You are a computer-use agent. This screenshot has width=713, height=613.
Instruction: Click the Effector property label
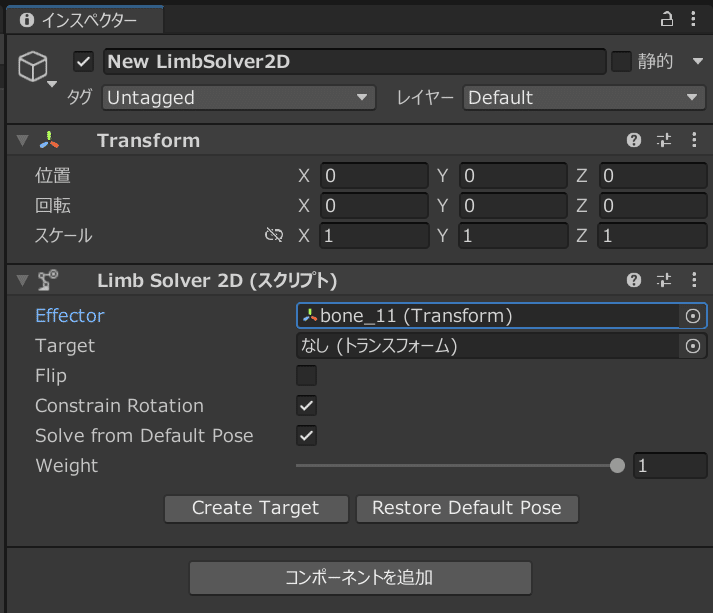click(70, 316)
